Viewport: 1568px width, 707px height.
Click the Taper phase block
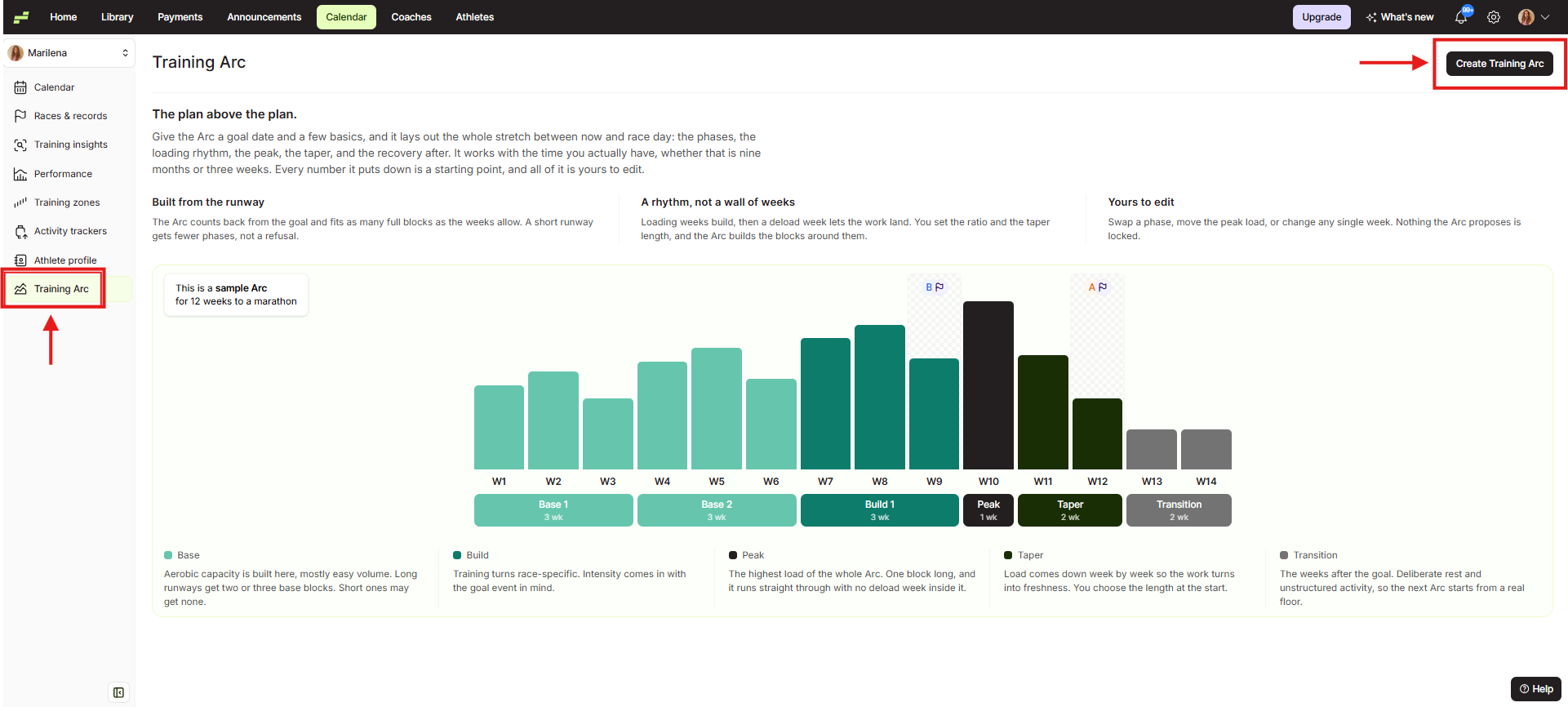tap(1070, 510)
